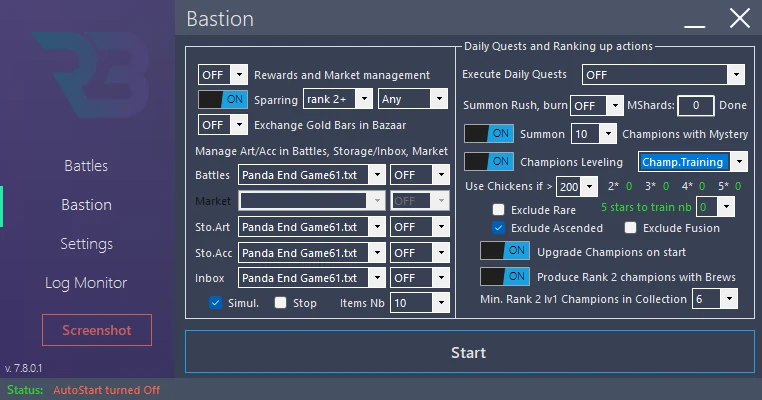Open Sto.Acc OFF mode dropdown
Screen dimensions: 762x400
pyautogui.click(x=420, y=253)
